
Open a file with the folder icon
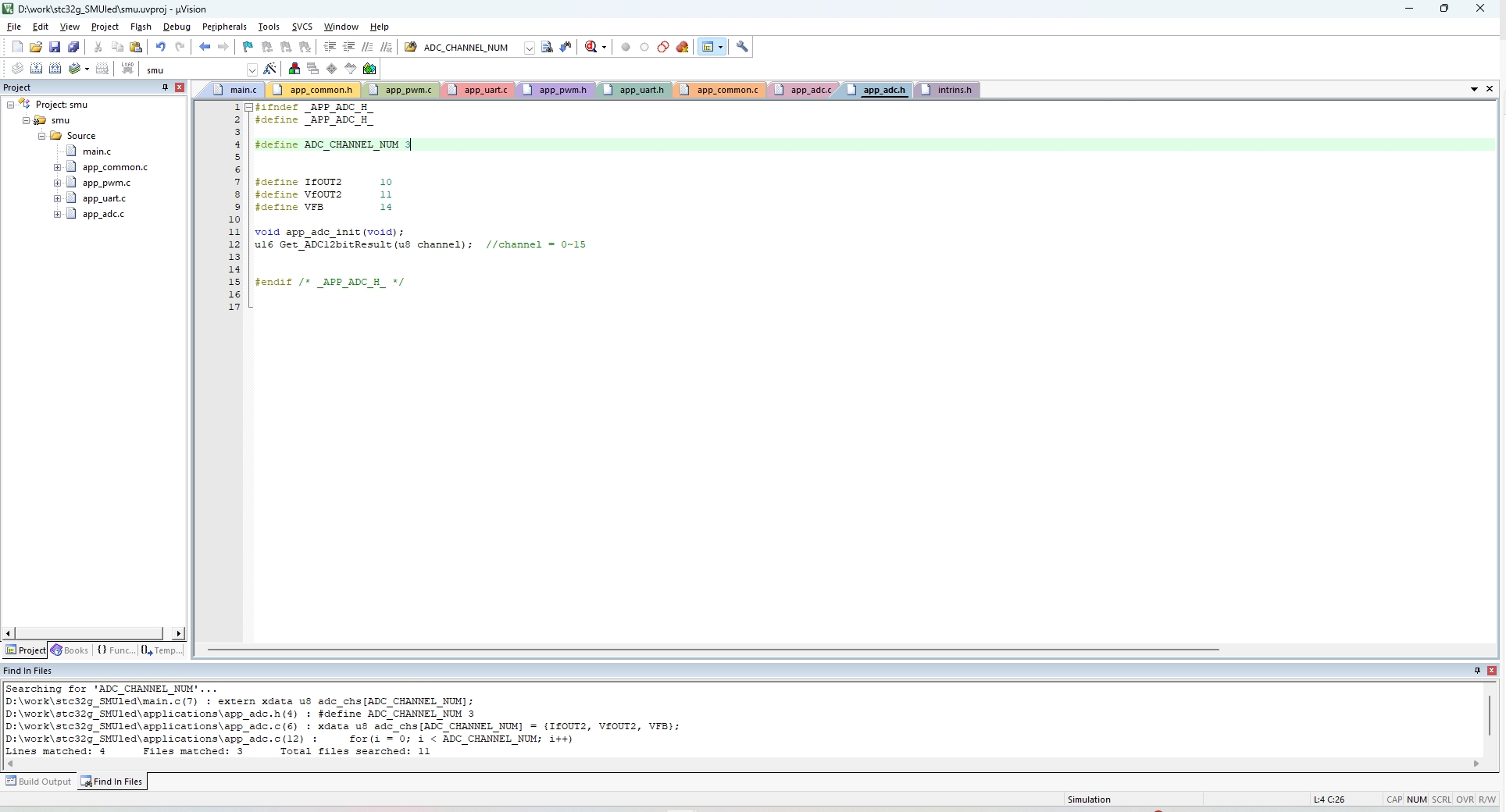click(x=36, y=47)
